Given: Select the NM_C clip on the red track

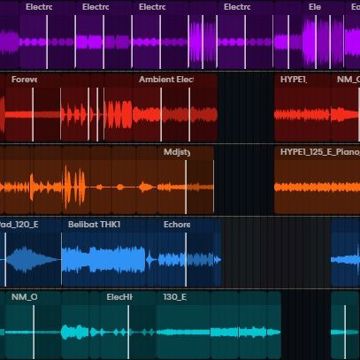Looking at the screenshot, I should pos(345,108).
